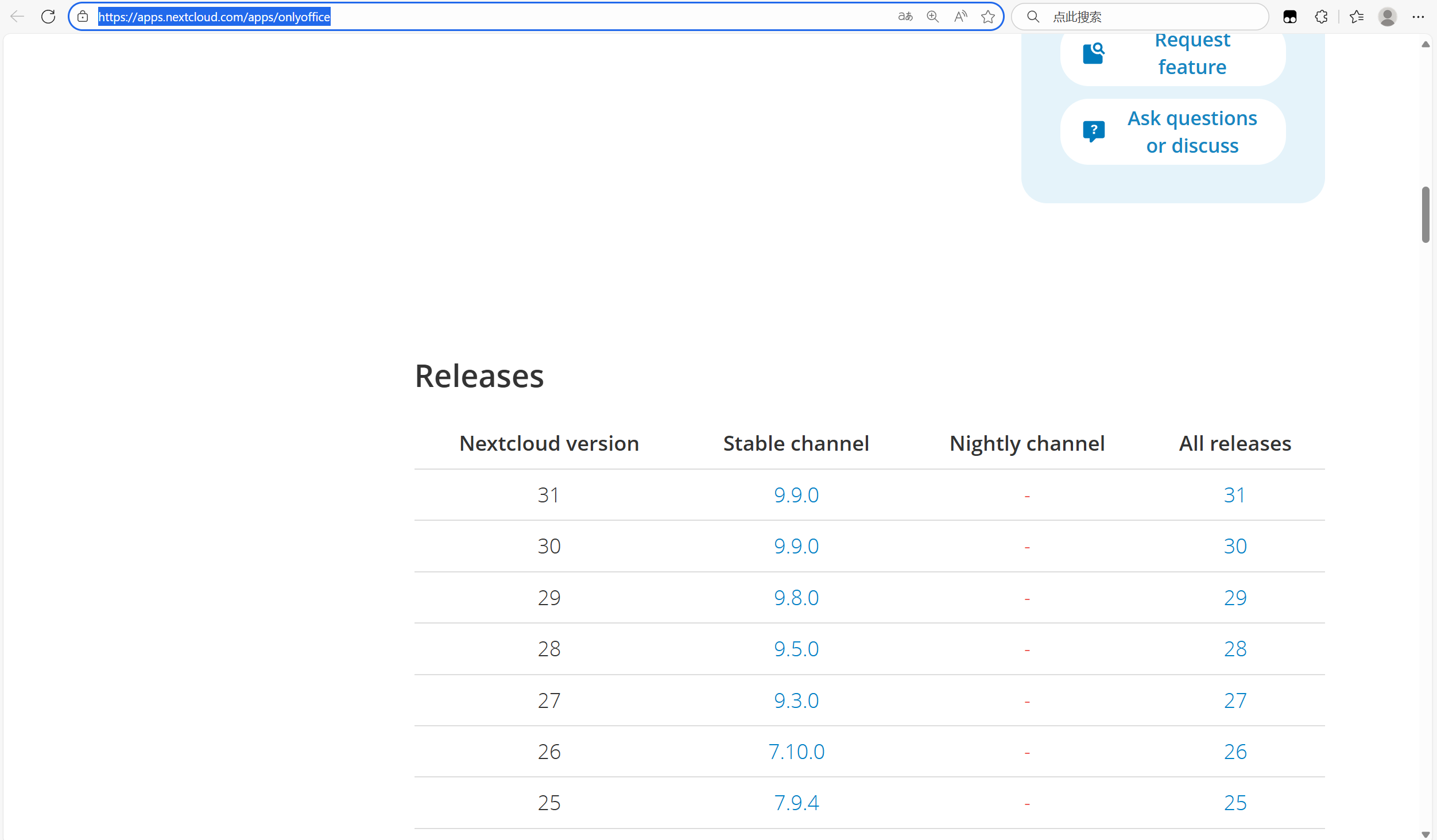
Task: View site information via the lock icon
Action: (x=83, y=17)
